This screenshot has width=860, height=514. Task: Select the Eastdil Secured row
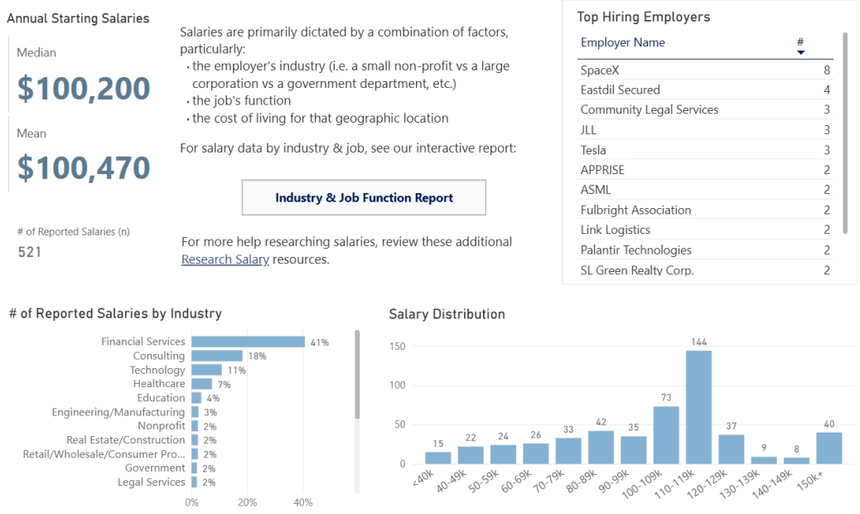tap(705, 90)
